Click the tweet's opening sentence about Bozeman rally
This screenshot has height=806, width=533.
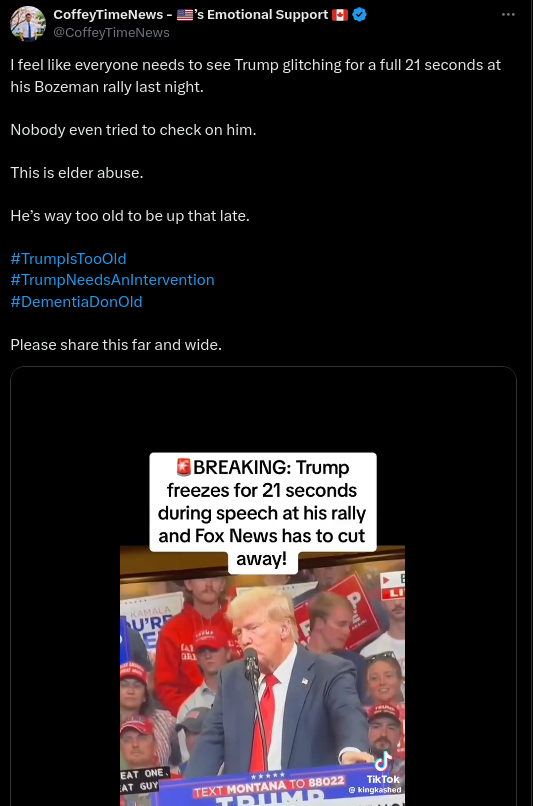pos(255,76)
